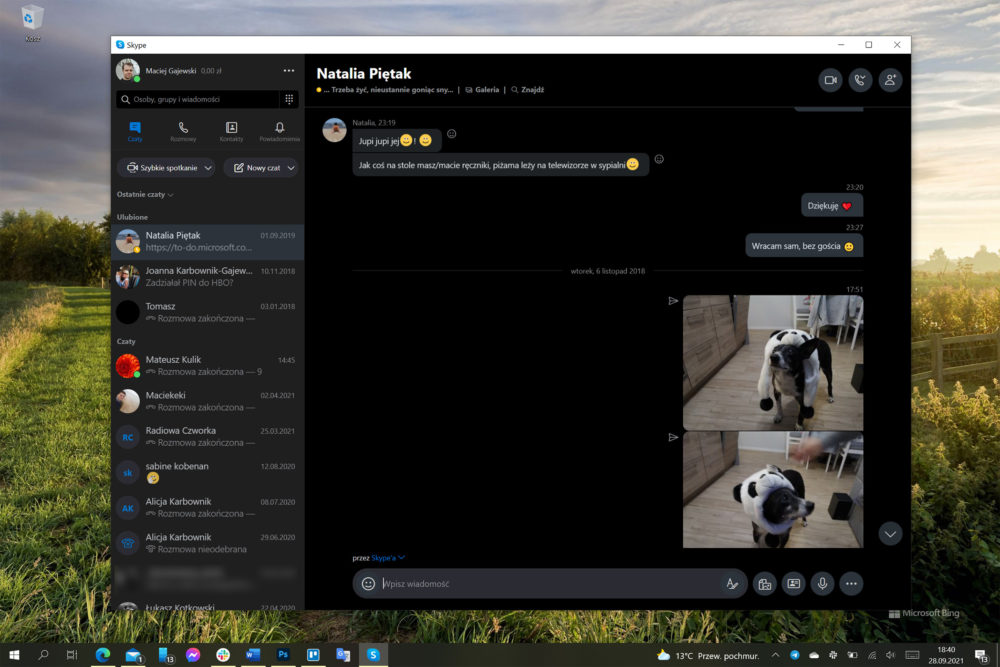Open Photoshop from taskbar
The image size is (1000, 667).
coord(283,654)
